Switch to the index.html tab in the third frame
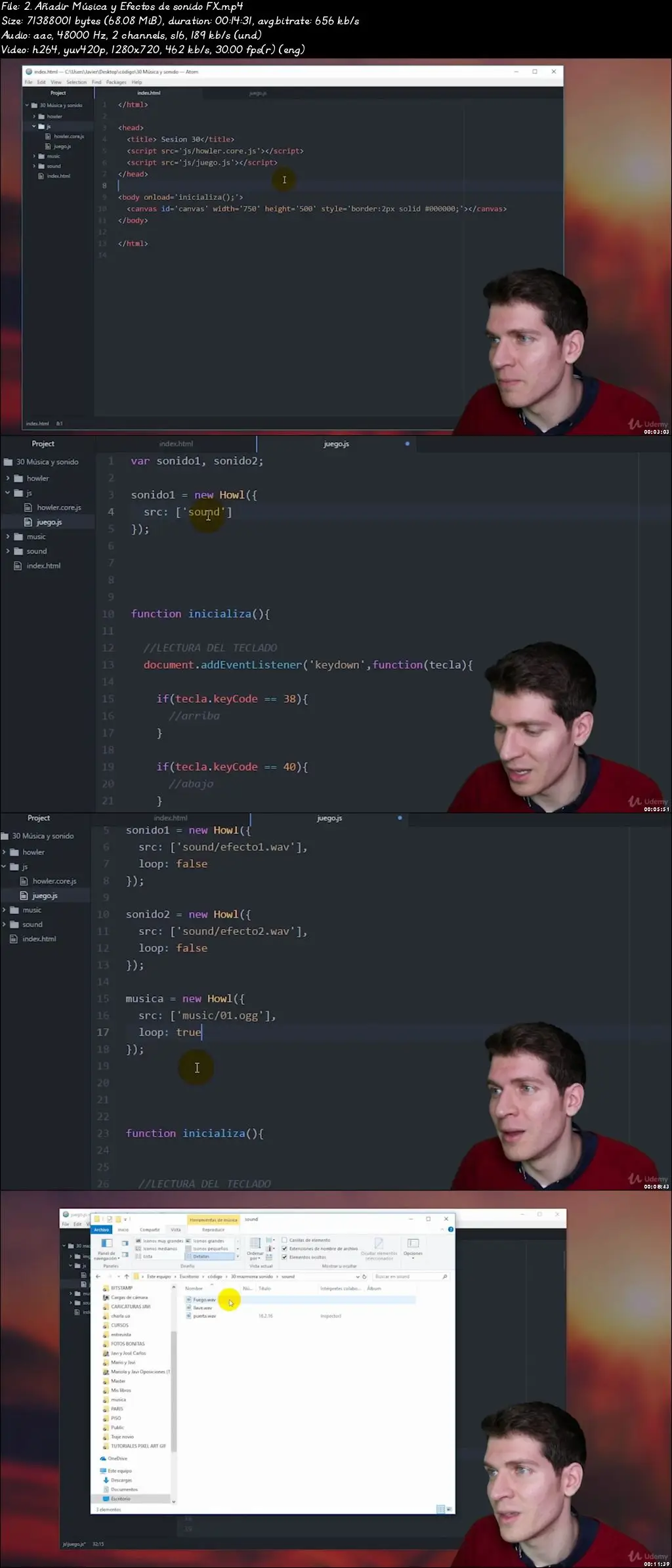Viewport: 672px width, 1568px height. pyautogui.click(x=171, y=818)
